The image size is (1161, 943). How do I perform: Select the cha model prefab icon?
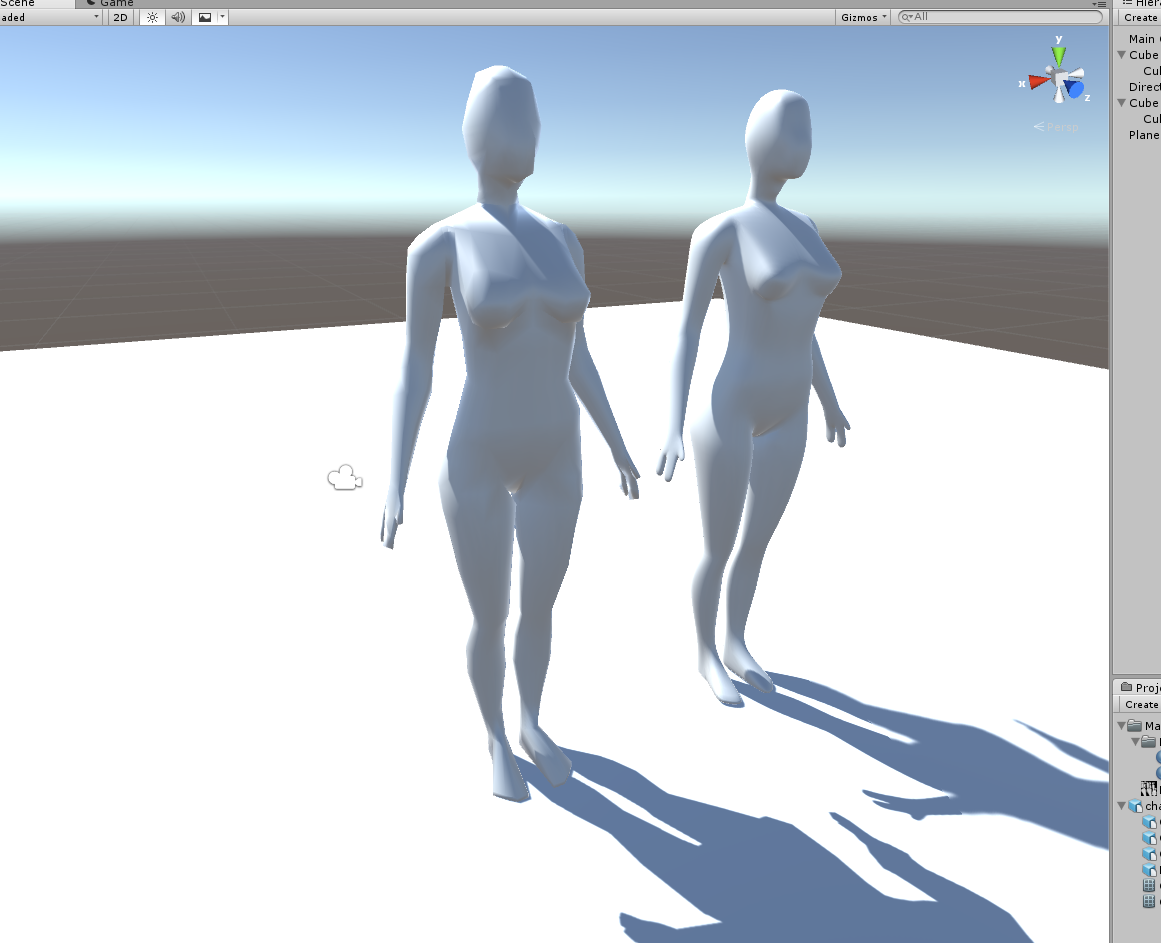click(1135, 806)
